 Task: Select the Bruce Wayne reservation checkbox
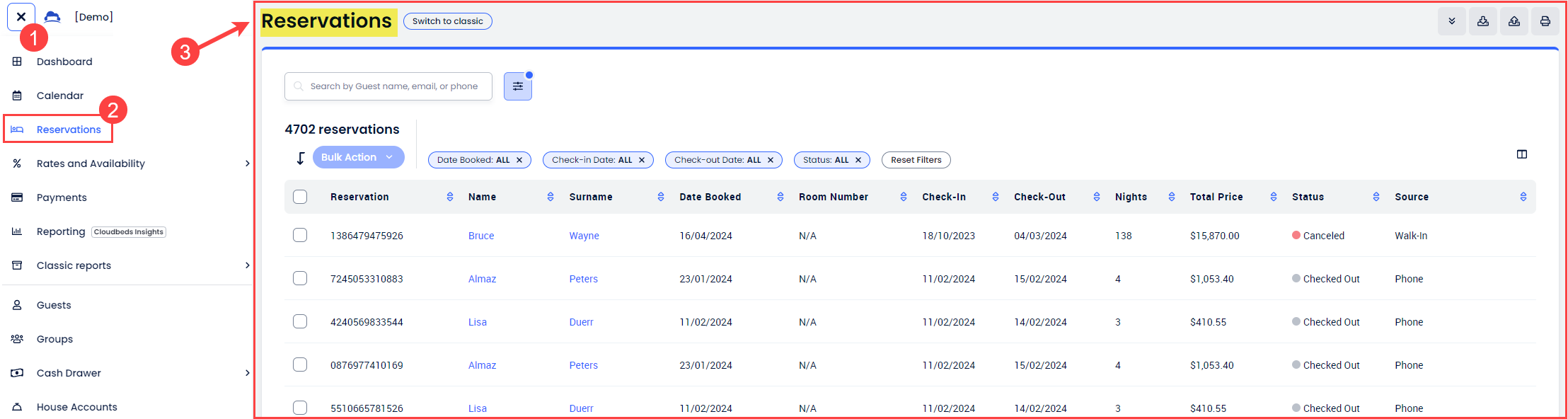300,235
